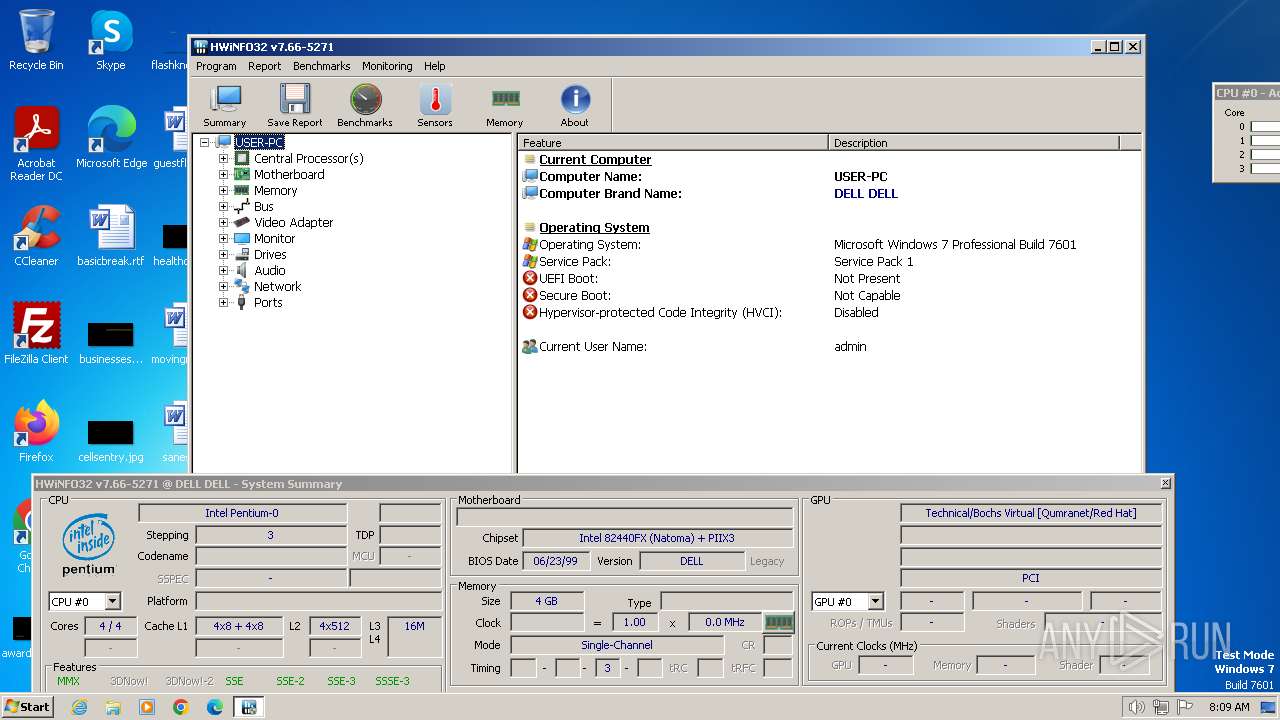
Task: Open the Skype desktop shortcut
Action: pos(110,40)
